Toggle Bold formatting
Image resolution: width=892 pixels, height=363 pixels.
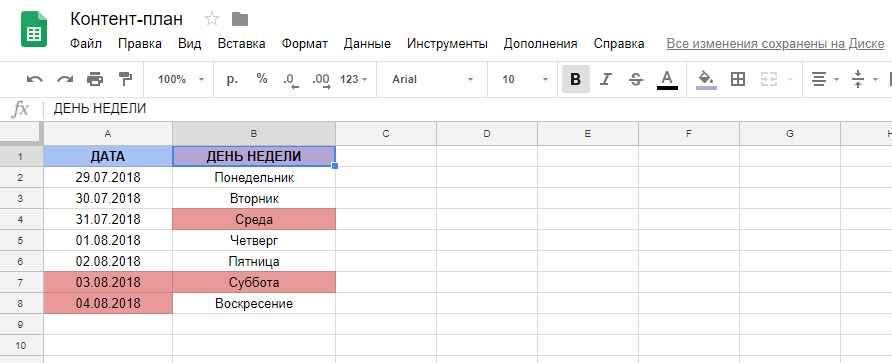(576, 80)
